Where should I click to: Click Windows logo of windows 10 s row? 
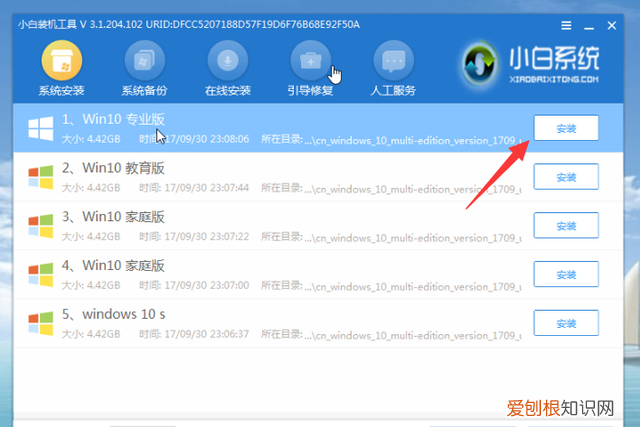[40, 323]
